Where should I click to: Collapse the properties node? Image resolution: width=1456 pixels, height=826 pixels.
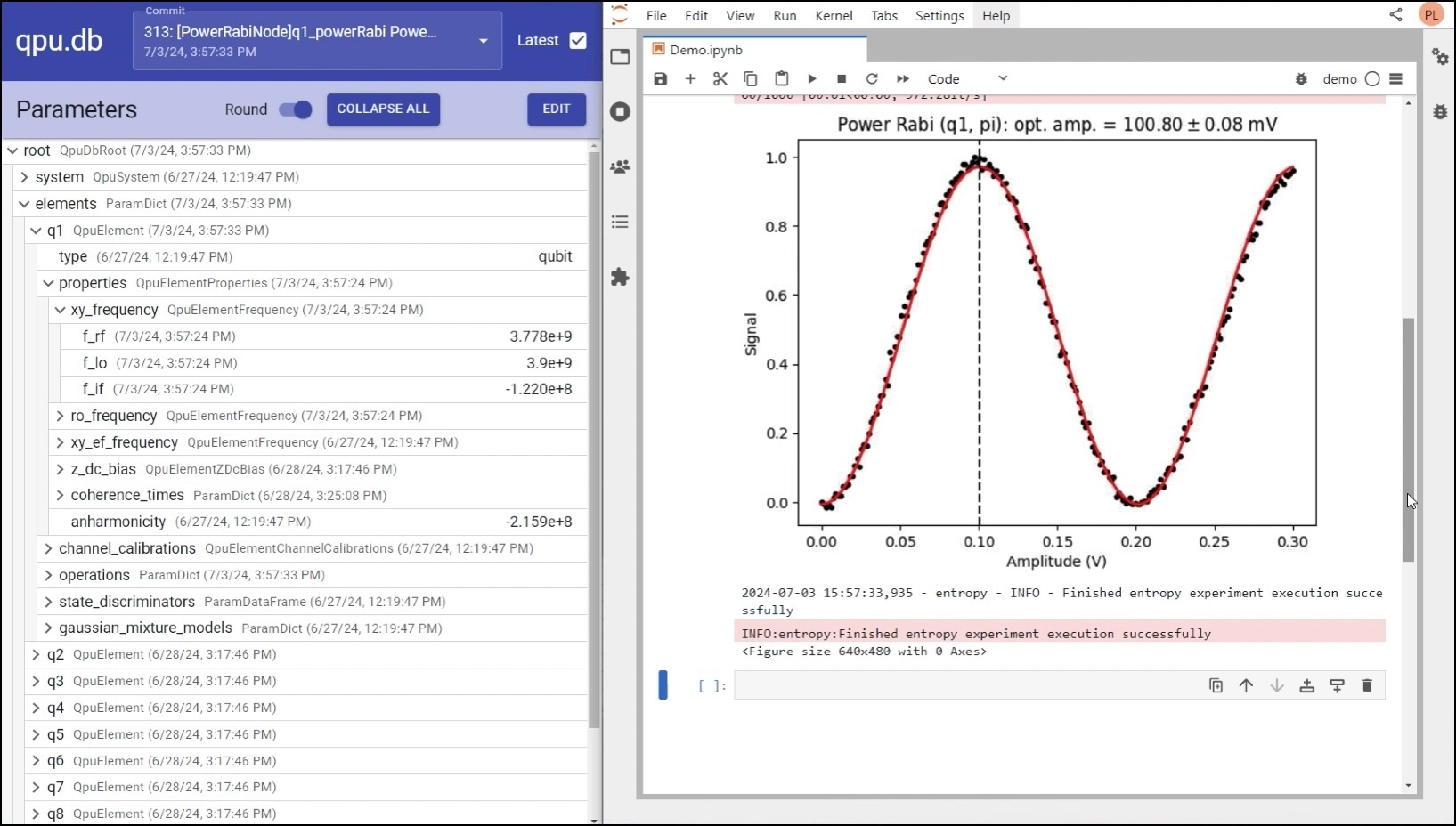48,283
